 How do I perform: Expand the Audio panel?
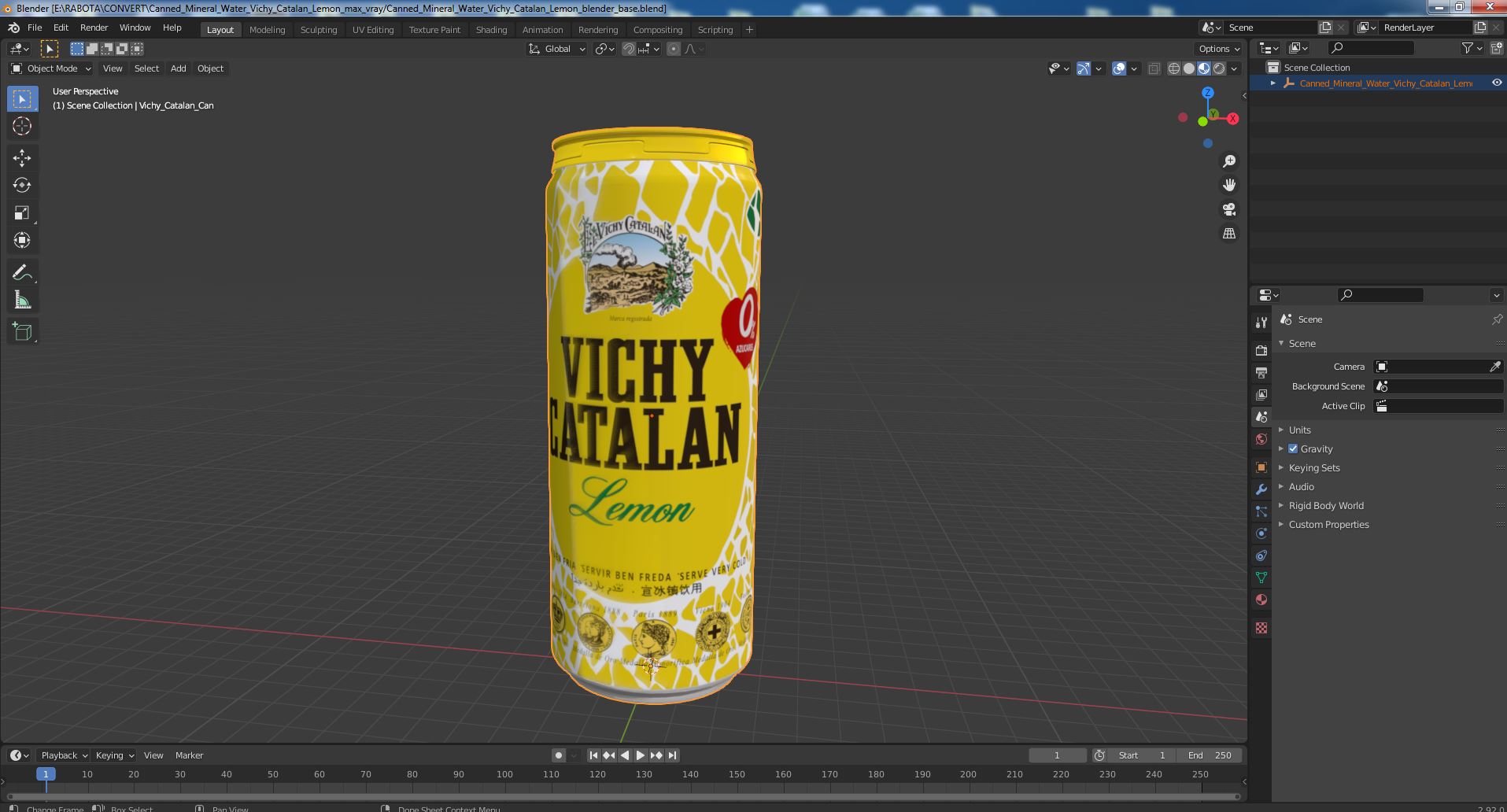coord(1301,486)
